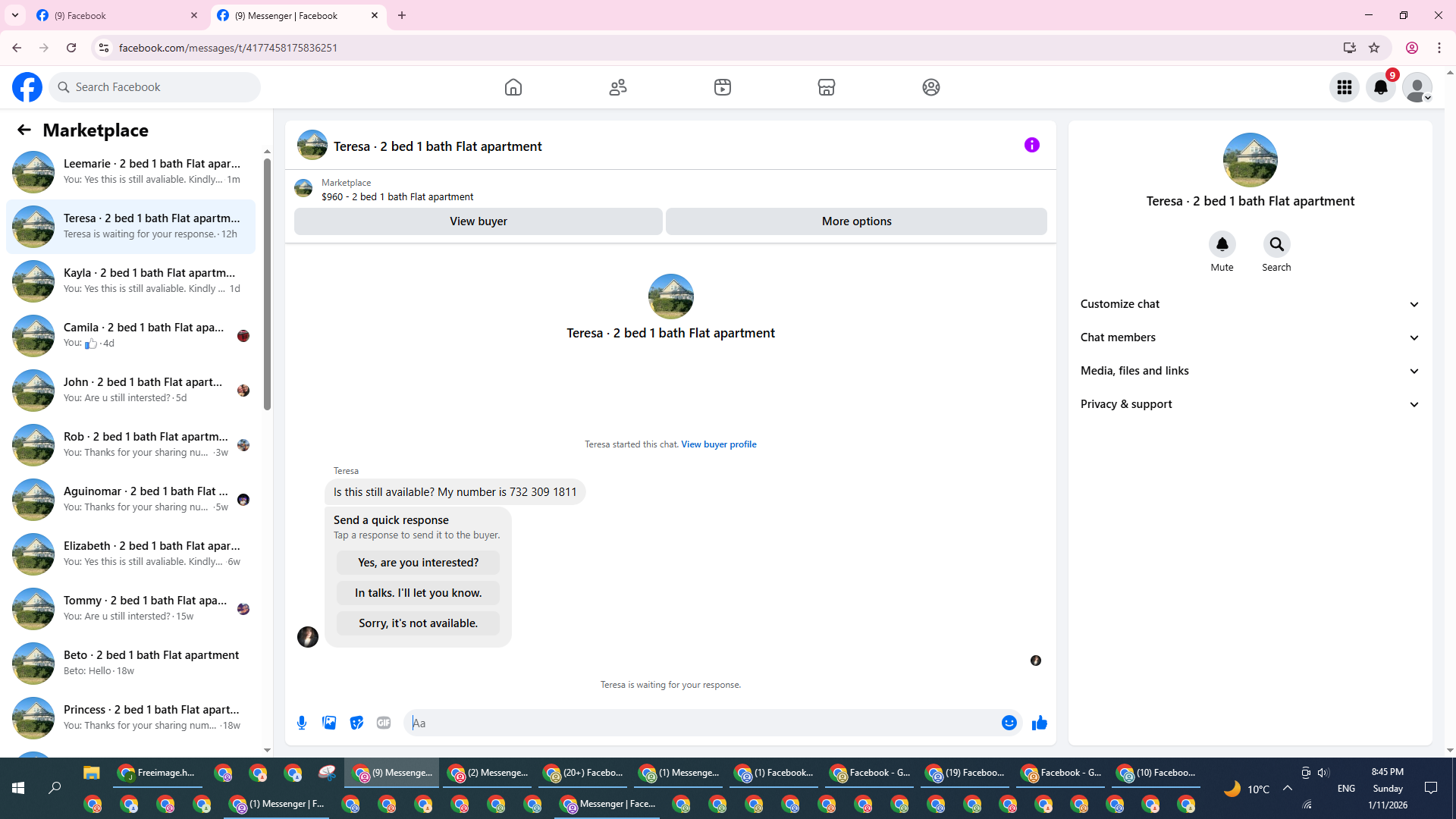Expand the Customize chat section
The height and width of the screenshot is (819, 1456).
[x=1250, y=304]
